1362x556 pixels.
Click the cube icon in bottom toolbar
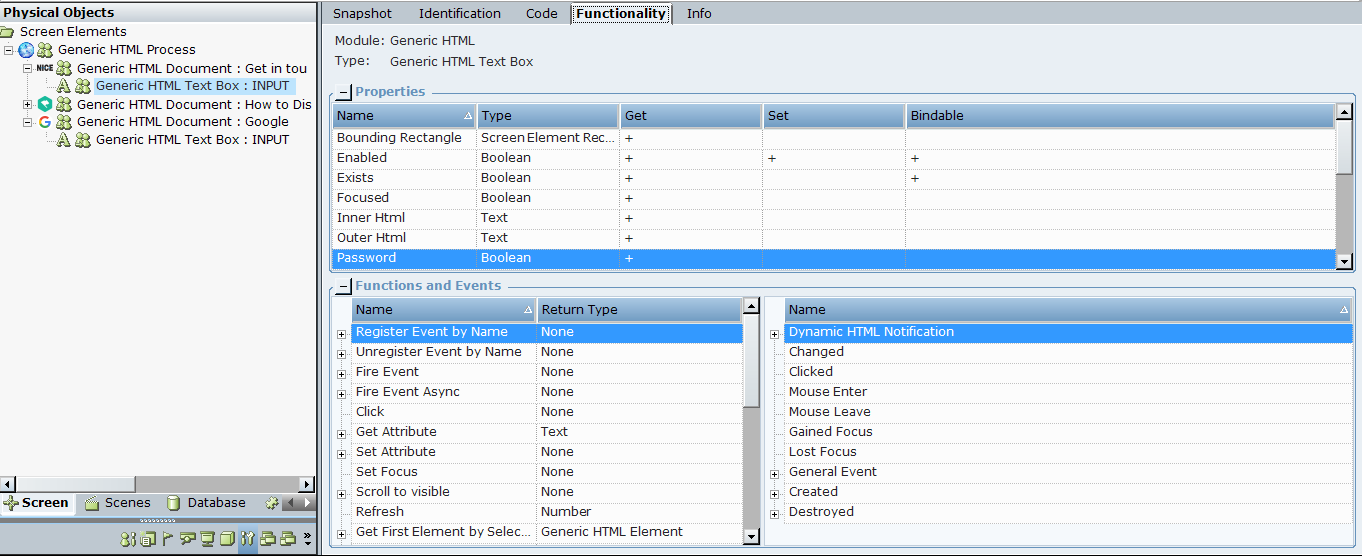[x=227, y=539]
